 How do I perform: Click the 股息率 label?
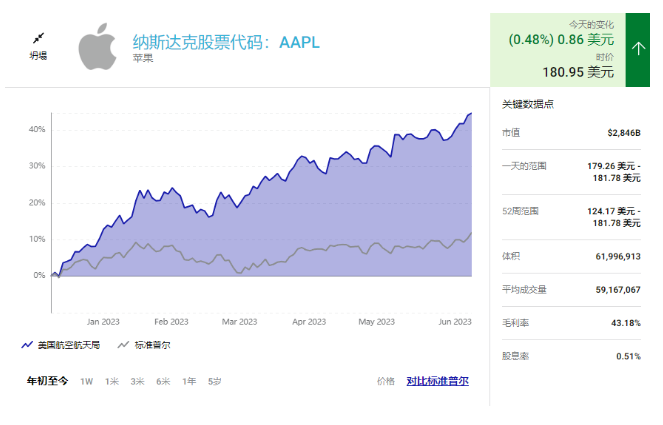pyautogui.click(x=515, y=356)
